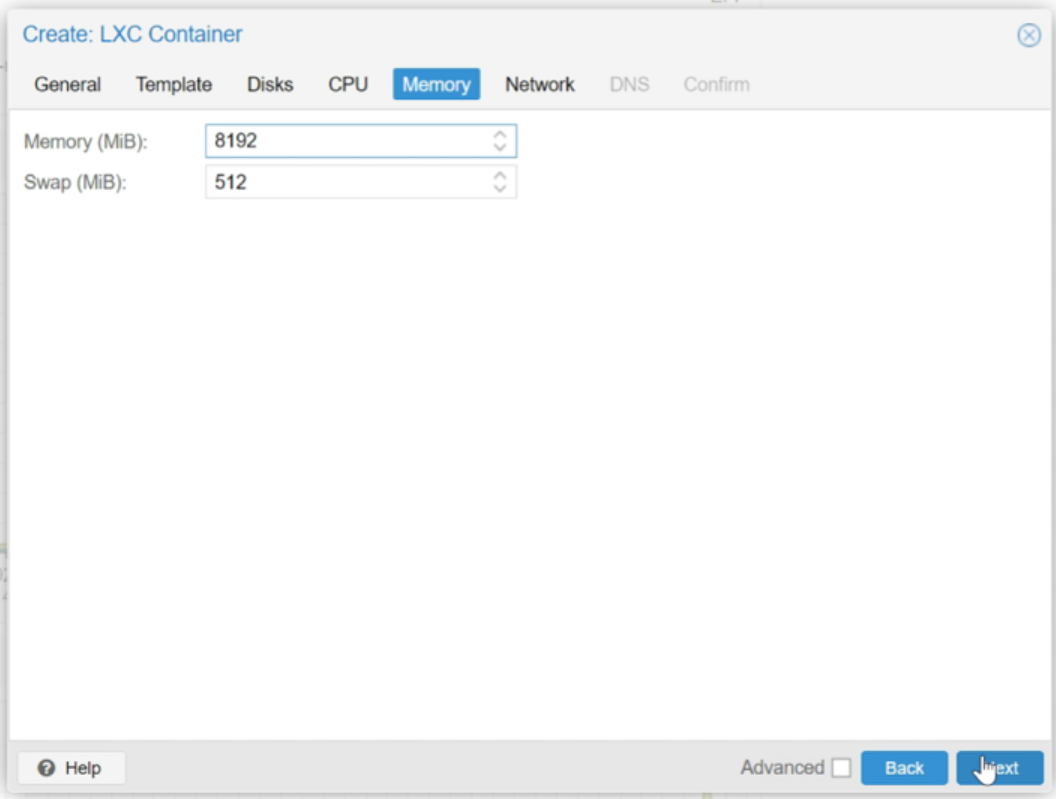Increase Memory with the up stepper arrow

click(x=502, y=136)
